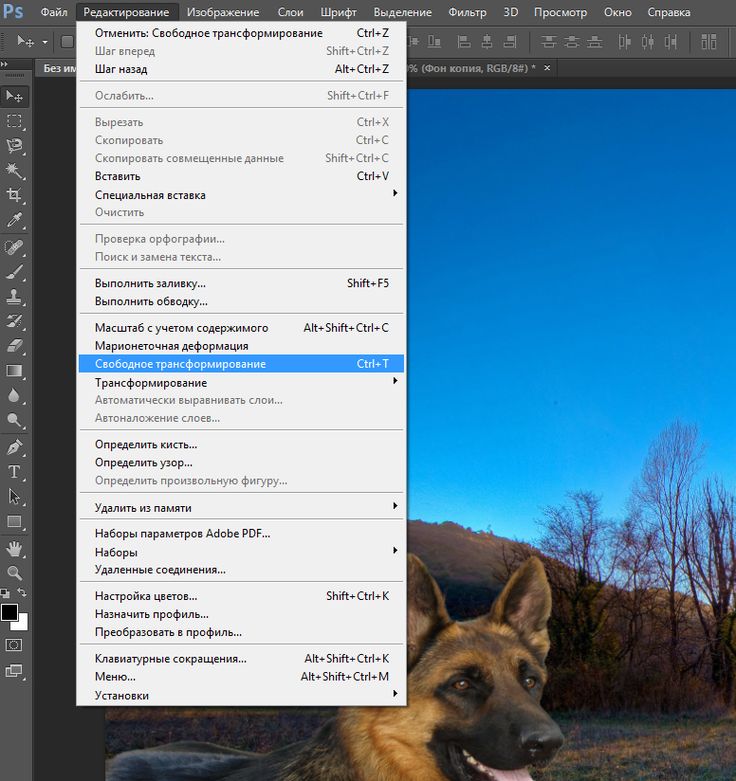Pick the Eyedropper tool
The width and height of the screenshot is (736, 781).
[x=14, y=220]
